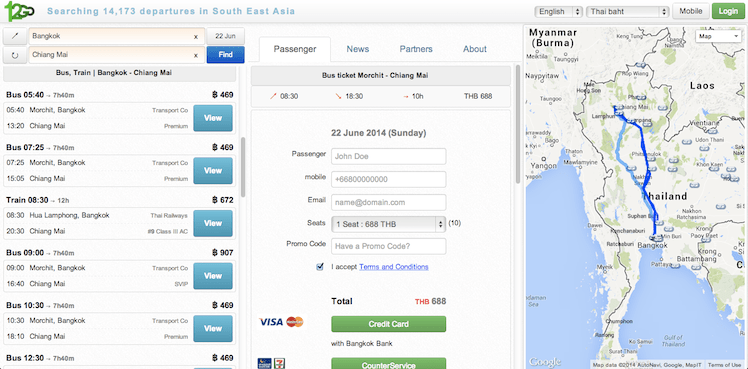
Task: Click the Bus 12:30 departure heading
Action: click(x=40, y=358)
